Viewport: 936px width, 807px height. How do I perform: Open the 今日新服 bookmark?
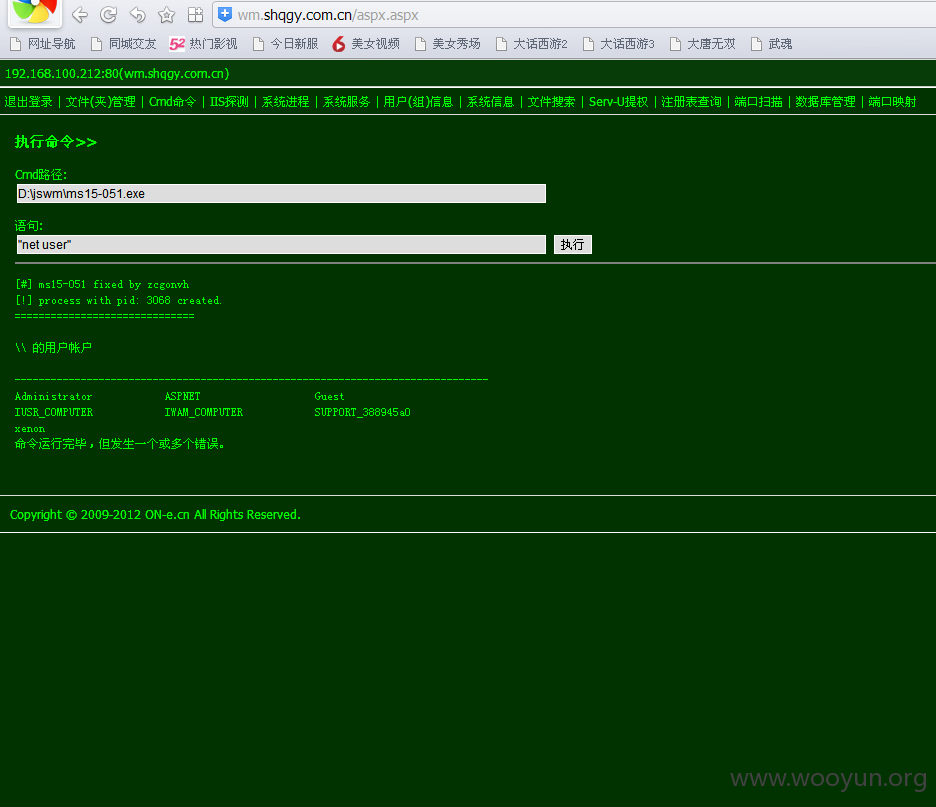pos(285,44)
